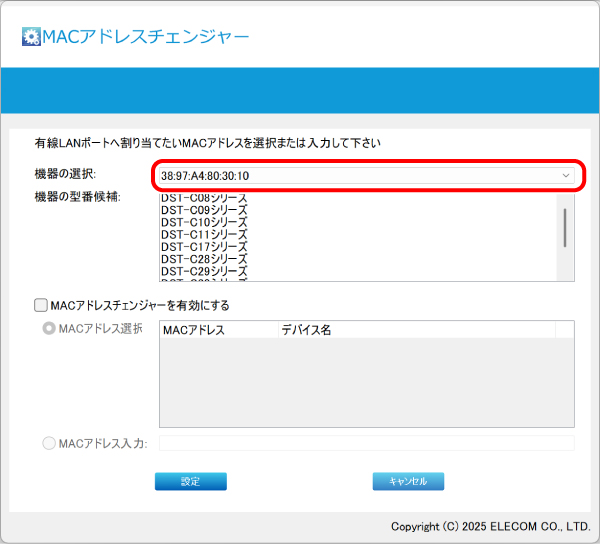Viewport: 600px width, 544px height.
Task: Enable MACアドレスチェンジャーを有効にする checkbox
Action: tap(41, 305)
